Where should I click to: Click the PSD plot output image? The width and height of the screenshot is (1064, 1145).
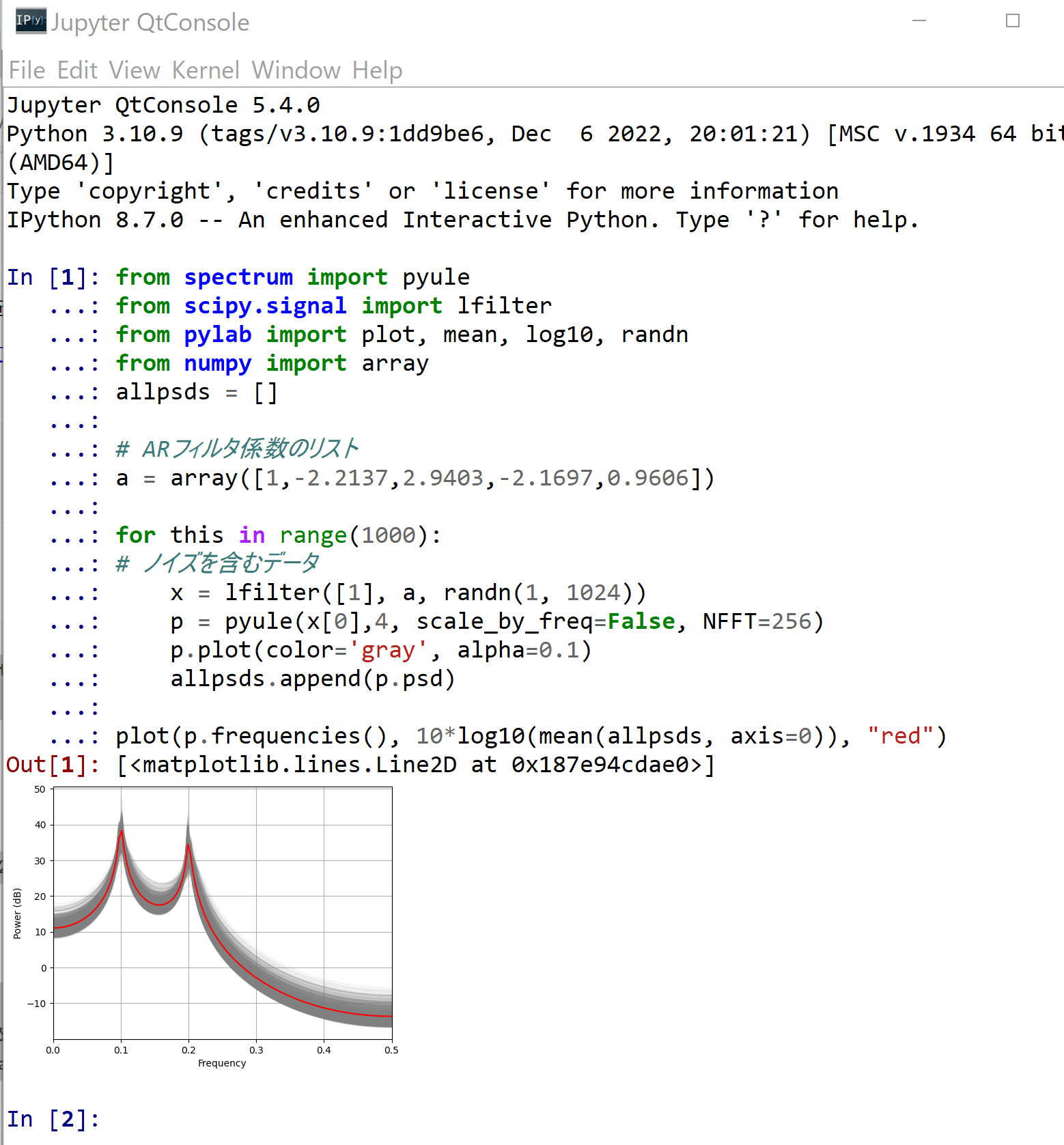coord(203,926)
